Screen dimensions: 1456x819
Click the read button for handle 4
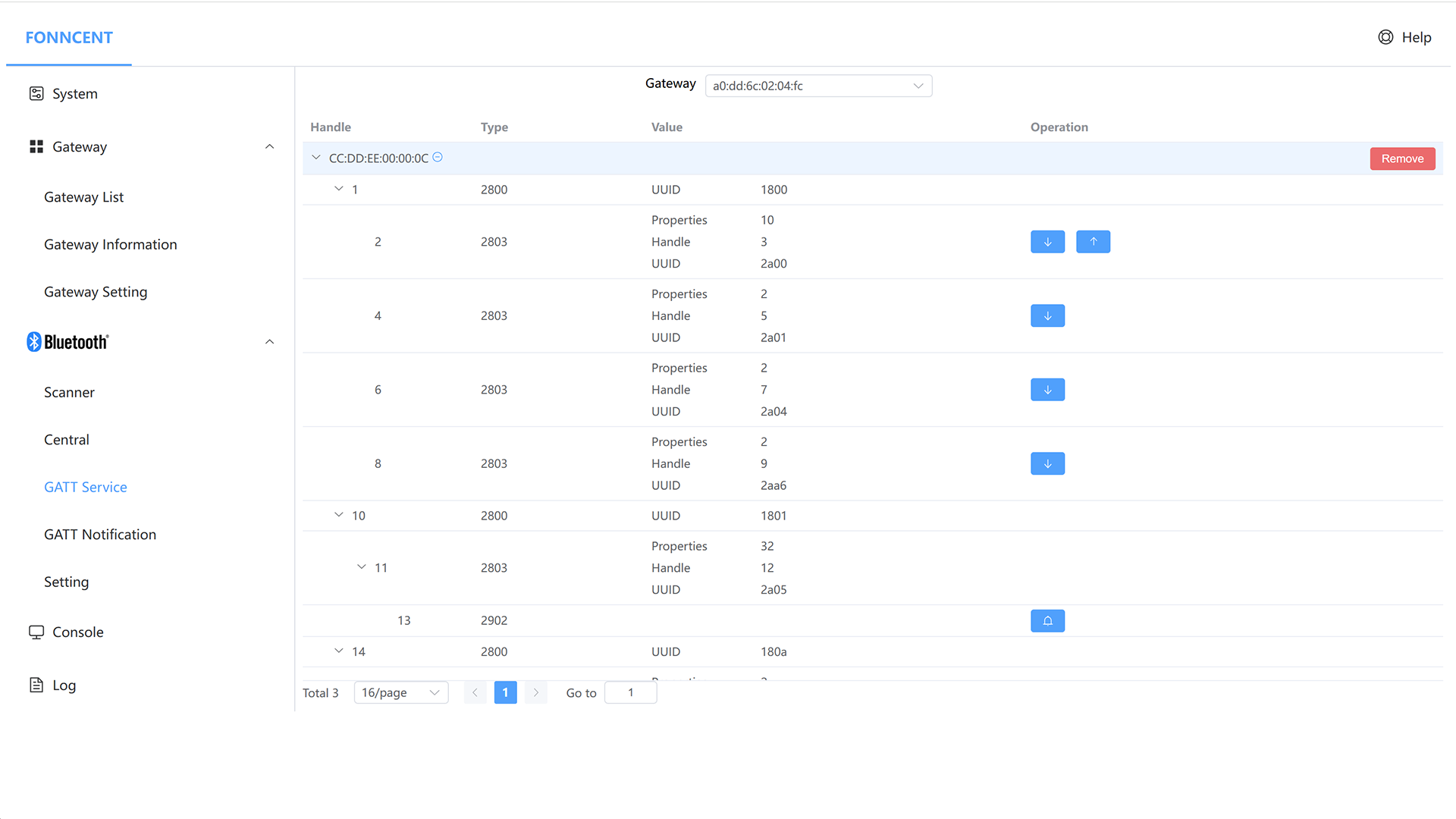(x=1047, y=315)
